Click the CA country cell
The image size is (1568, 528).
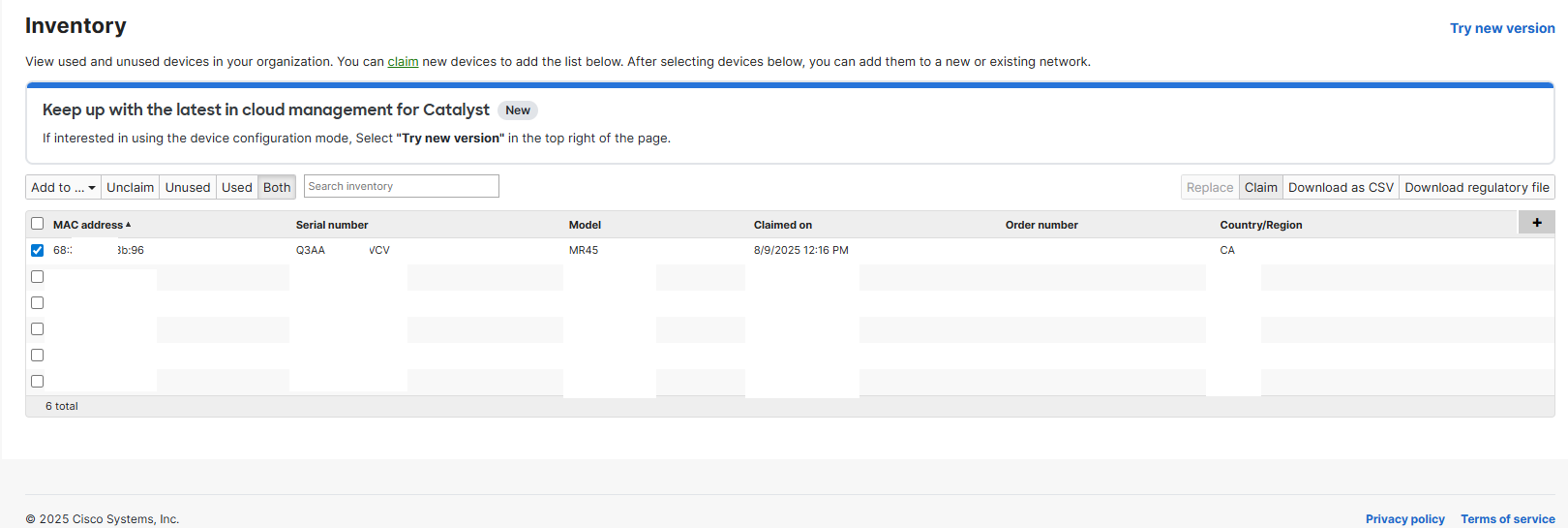(x=1227, y=250)
